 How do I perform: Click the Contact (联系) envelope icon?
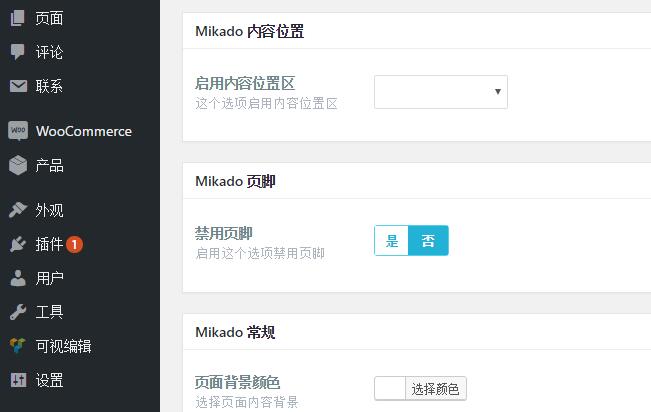tap(18, 86)
